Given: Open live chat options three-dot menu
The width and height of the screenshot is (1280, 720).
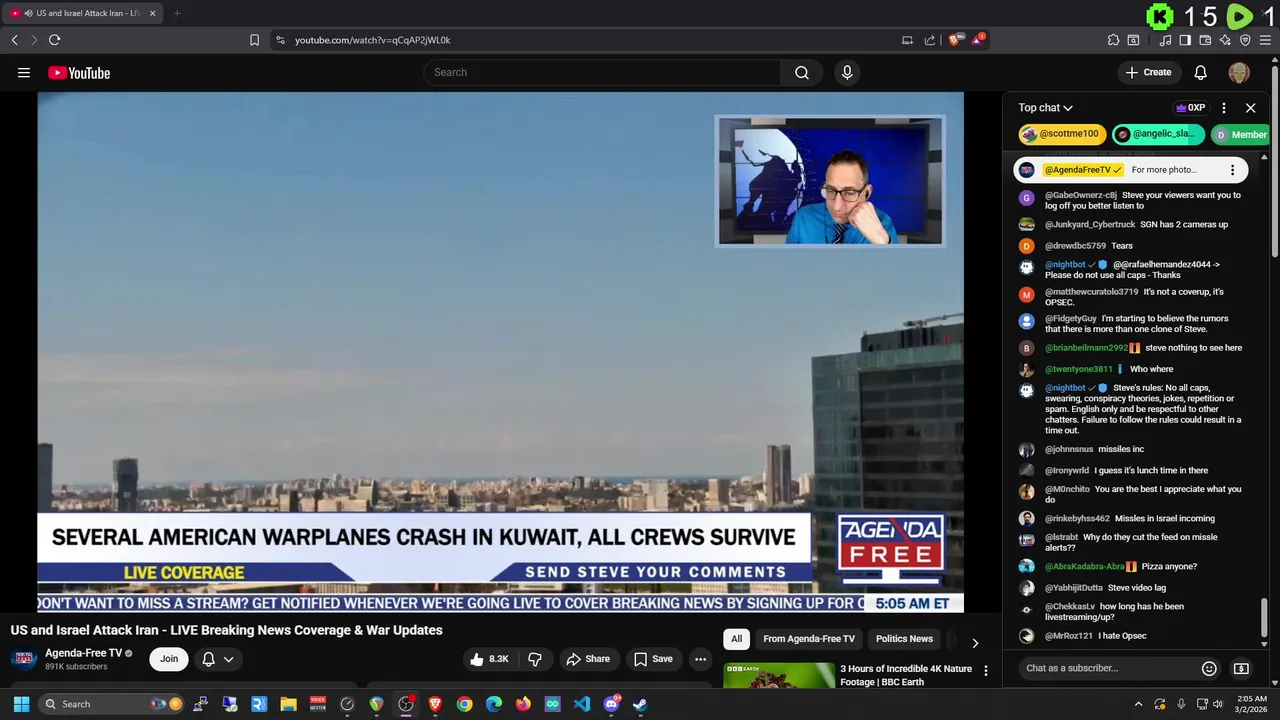Looking at the screenshot, I should pos(1223,108).
